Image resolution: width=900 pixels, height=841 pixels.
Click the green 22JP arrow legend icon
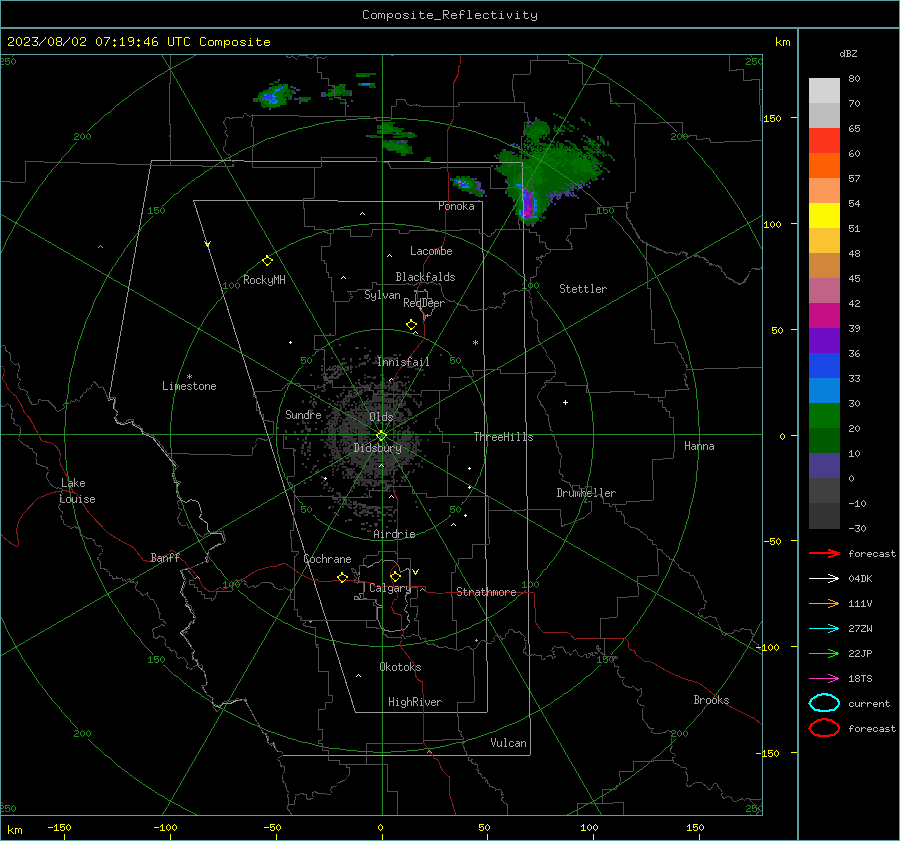coord(824,653)
